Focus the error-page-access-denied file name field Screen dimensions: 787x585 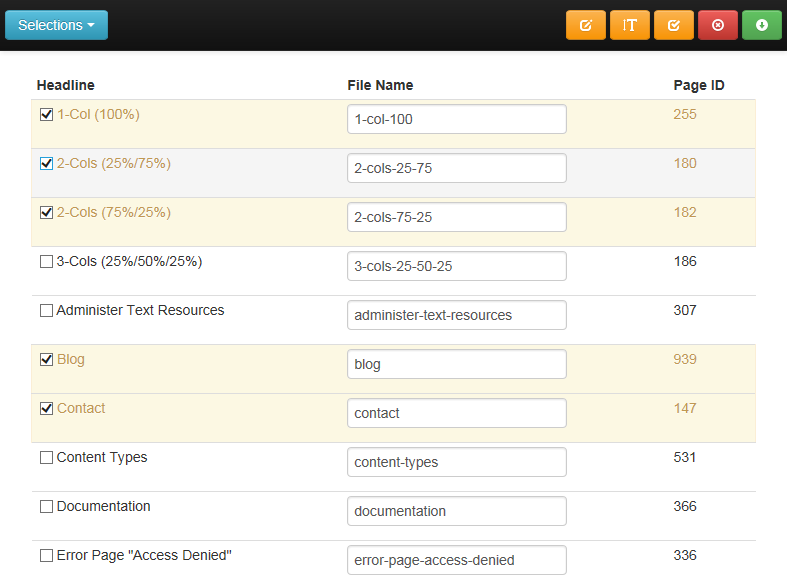click(x=457, y=560)
